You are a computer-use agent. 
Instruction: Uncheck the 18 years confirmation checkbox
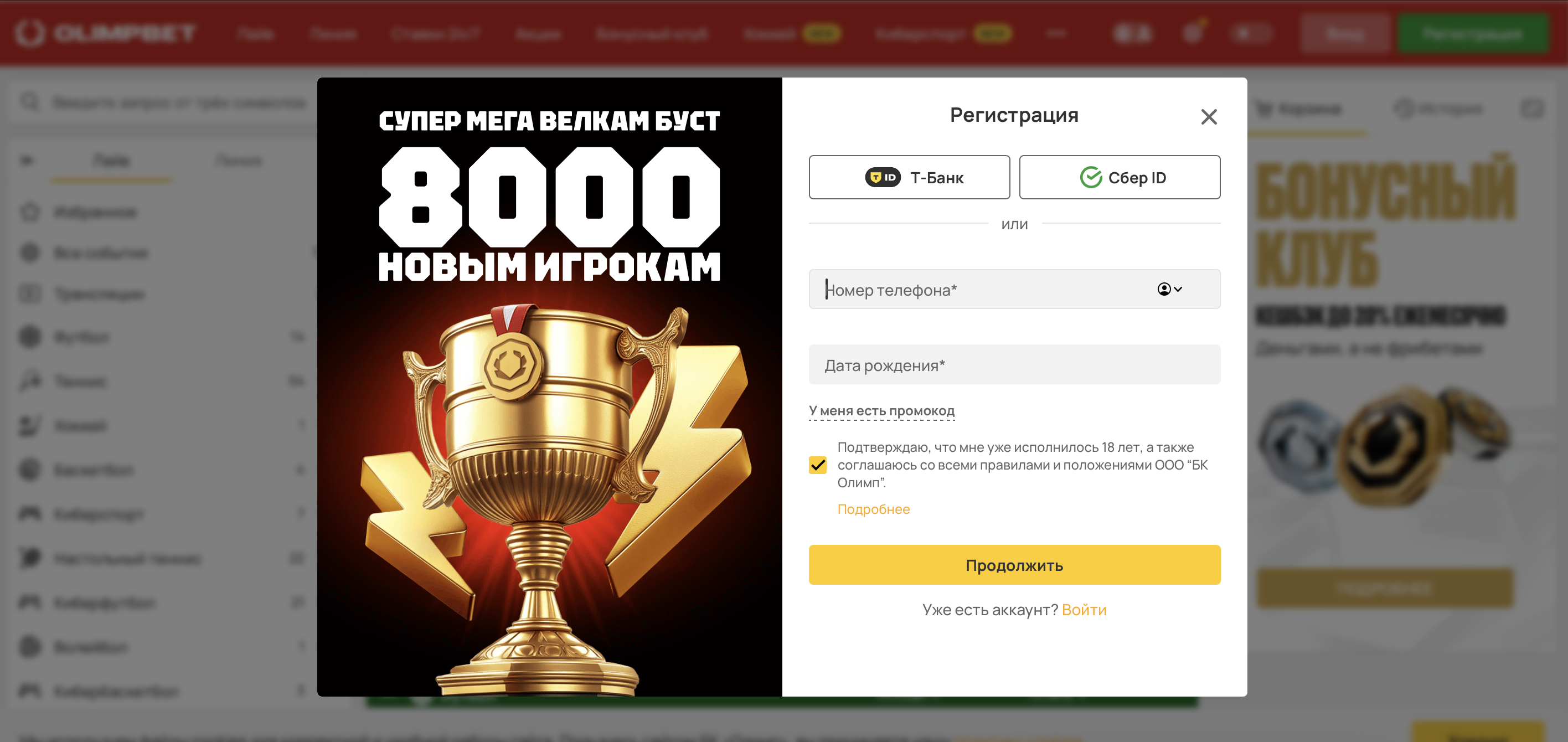[817, 465]
